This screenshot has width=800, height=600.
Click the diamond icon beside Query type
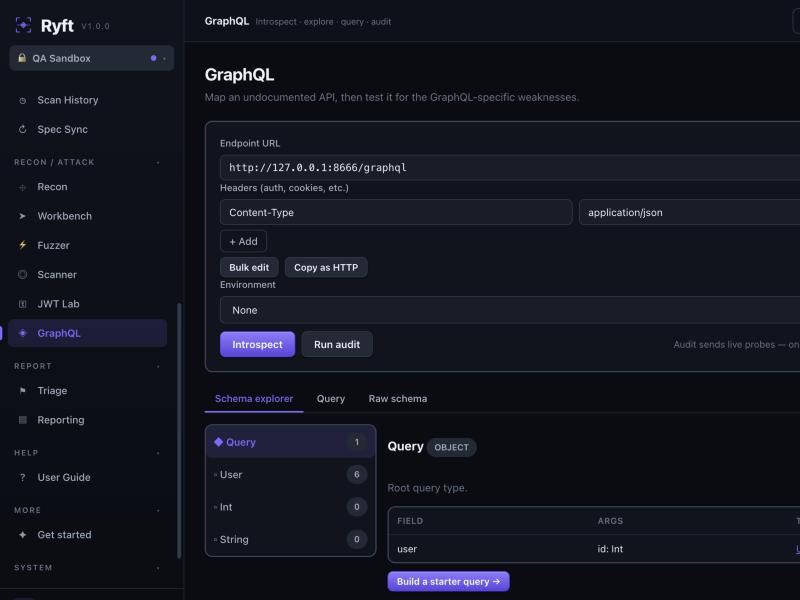pyautogui.click(x=218, y=442)
